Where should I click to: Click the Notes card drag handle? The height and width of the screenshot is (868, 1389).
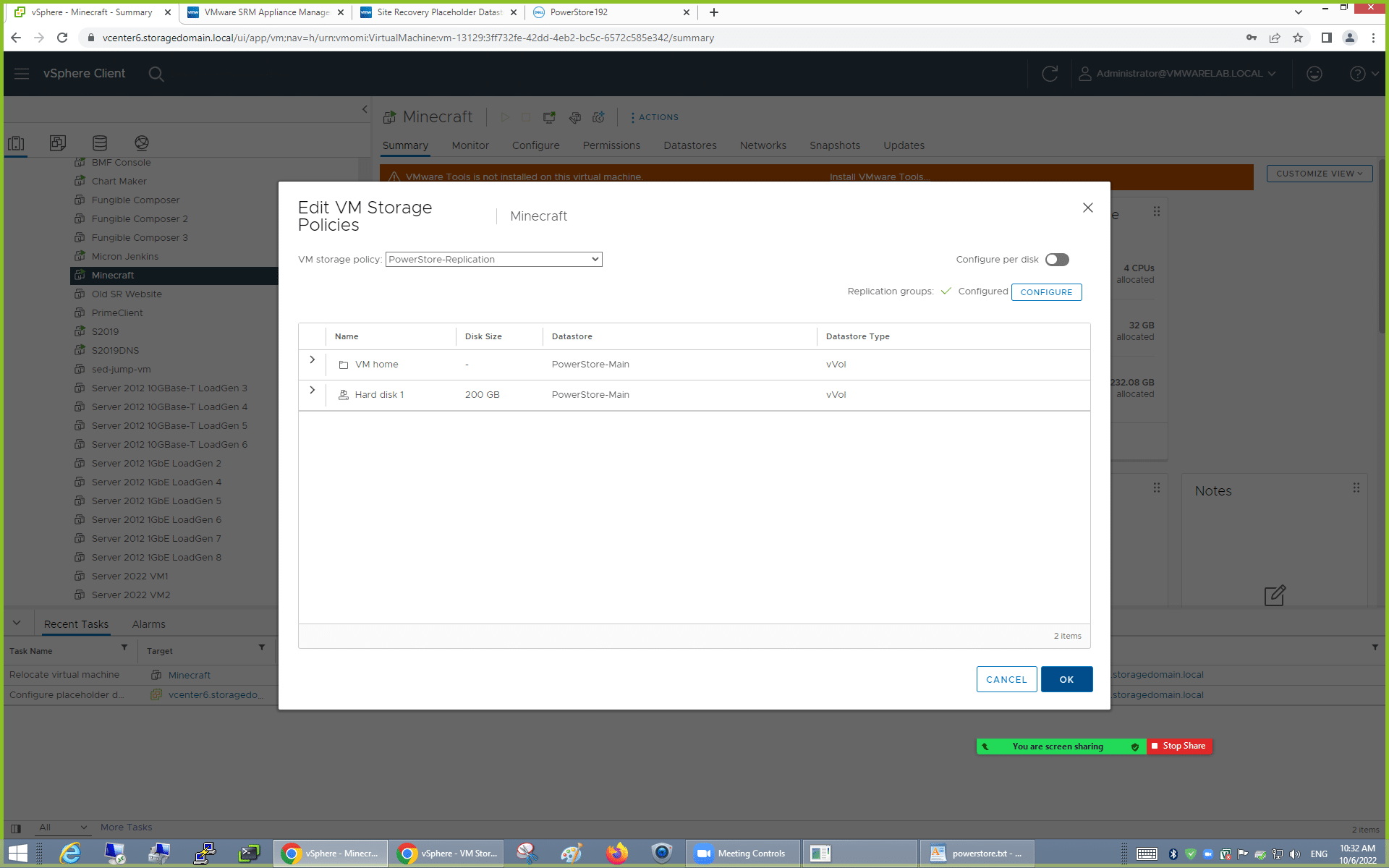click(x=1356, y=488)
